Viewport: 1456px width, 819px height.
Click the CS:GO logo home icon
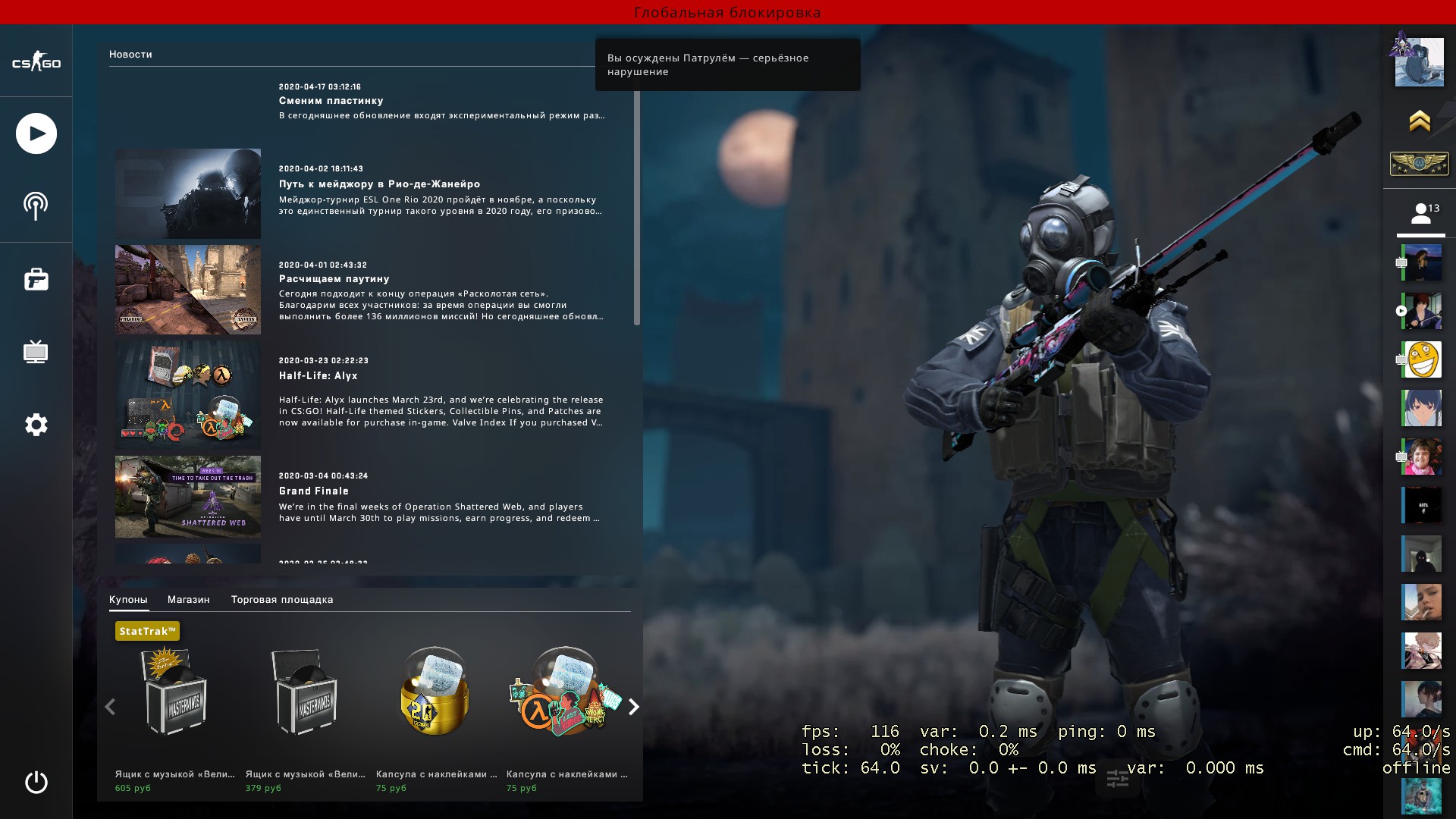click(36, 63)
